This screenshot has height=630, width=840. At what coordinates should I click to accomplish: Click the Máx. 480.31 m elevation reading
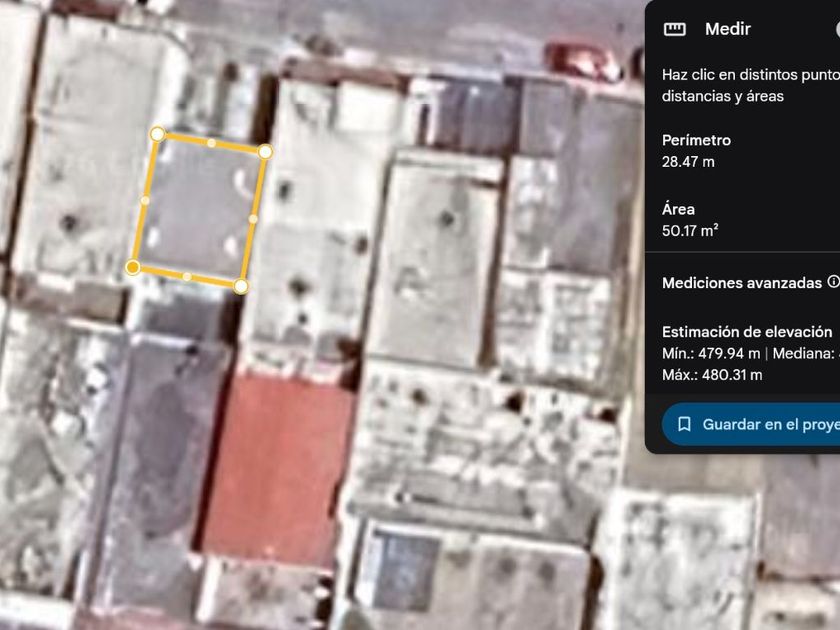[x=712, y=375]
